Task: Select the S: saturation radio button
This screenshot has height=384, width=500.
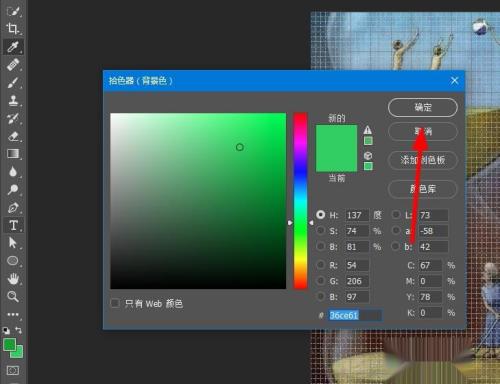Action: tap(321, 230)
